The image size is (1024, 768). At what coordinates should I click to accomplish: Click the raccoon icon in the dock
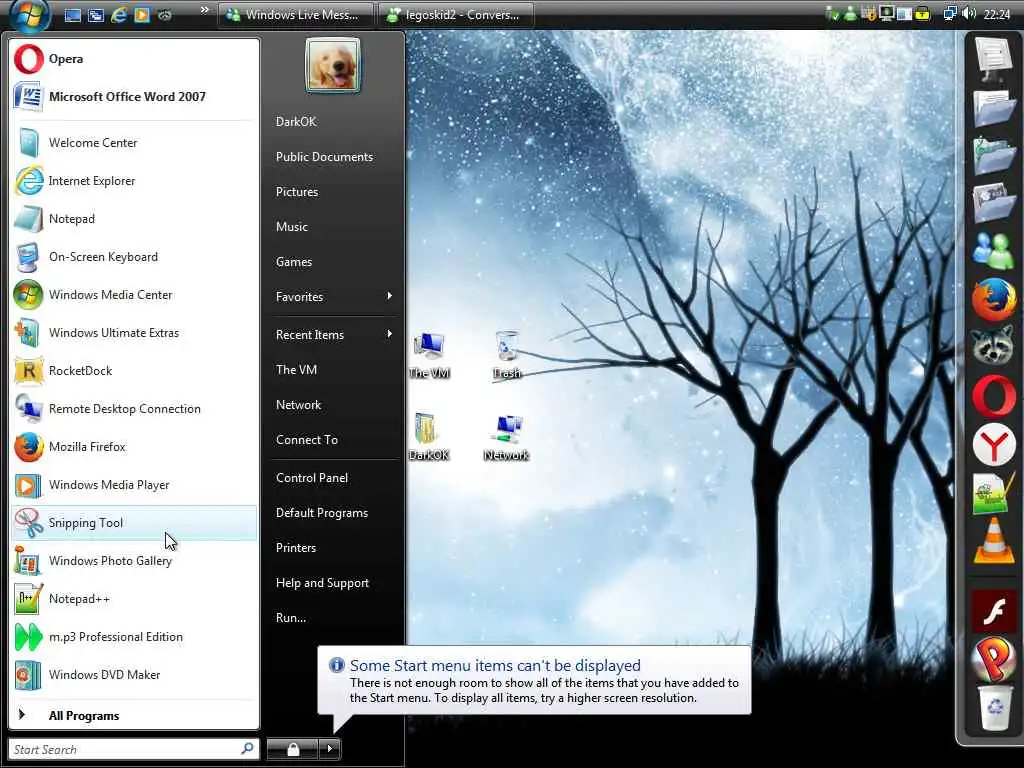(x=993, y=347)
